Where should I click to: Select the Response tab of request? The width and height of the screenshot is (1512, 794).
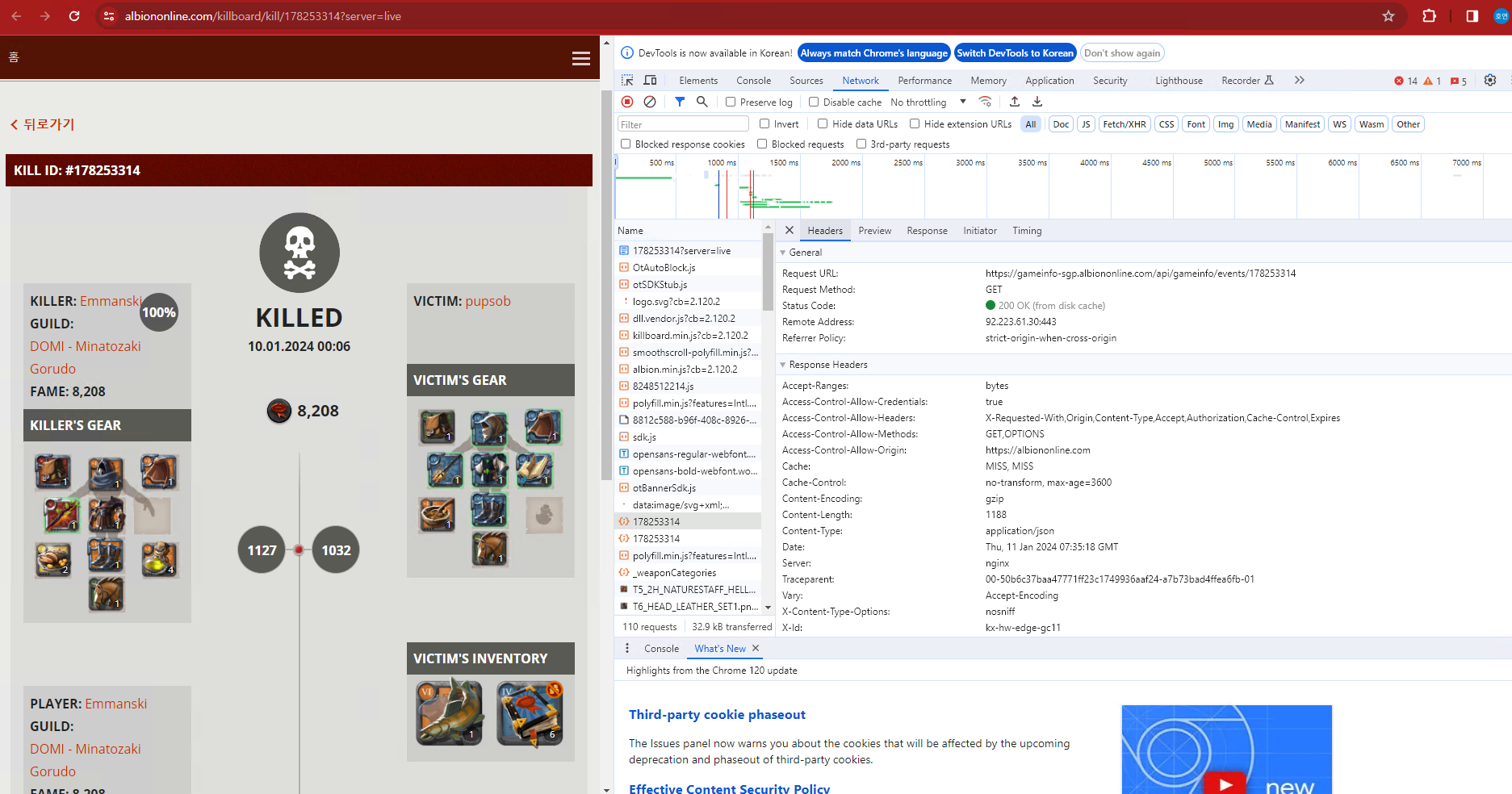coord(927,231)
